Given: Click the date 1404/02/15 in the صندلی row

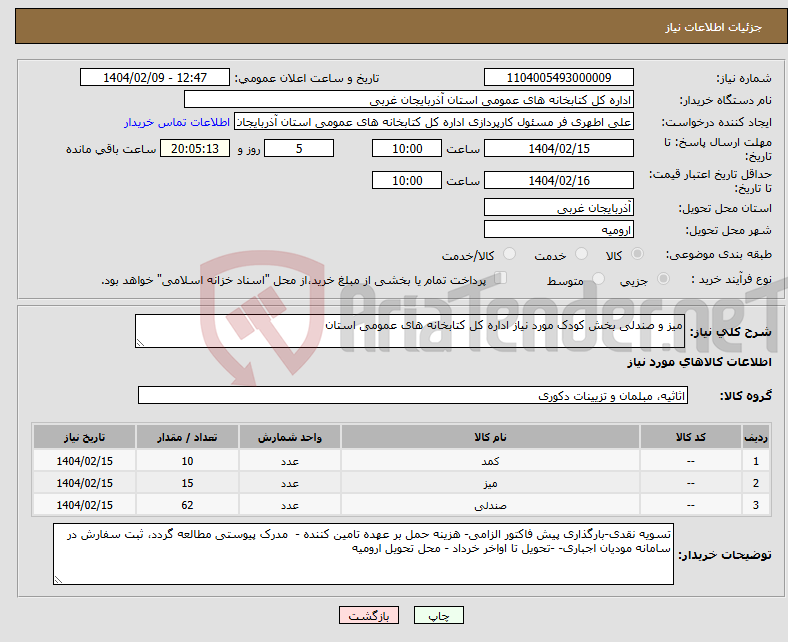Looking at the screenshot, I should [x=84, y=505].
